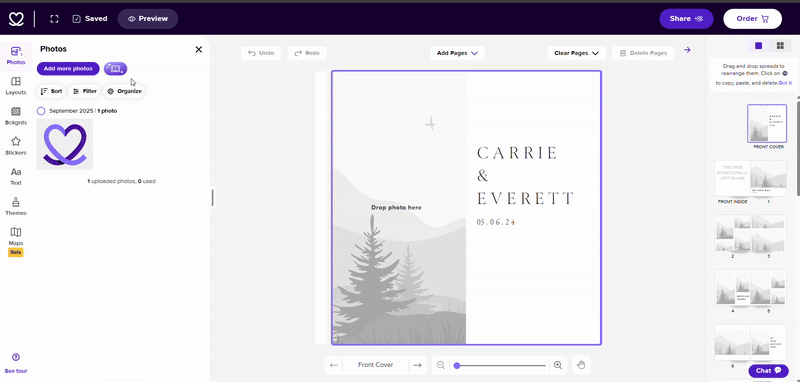Click Add more photos button

68,68
